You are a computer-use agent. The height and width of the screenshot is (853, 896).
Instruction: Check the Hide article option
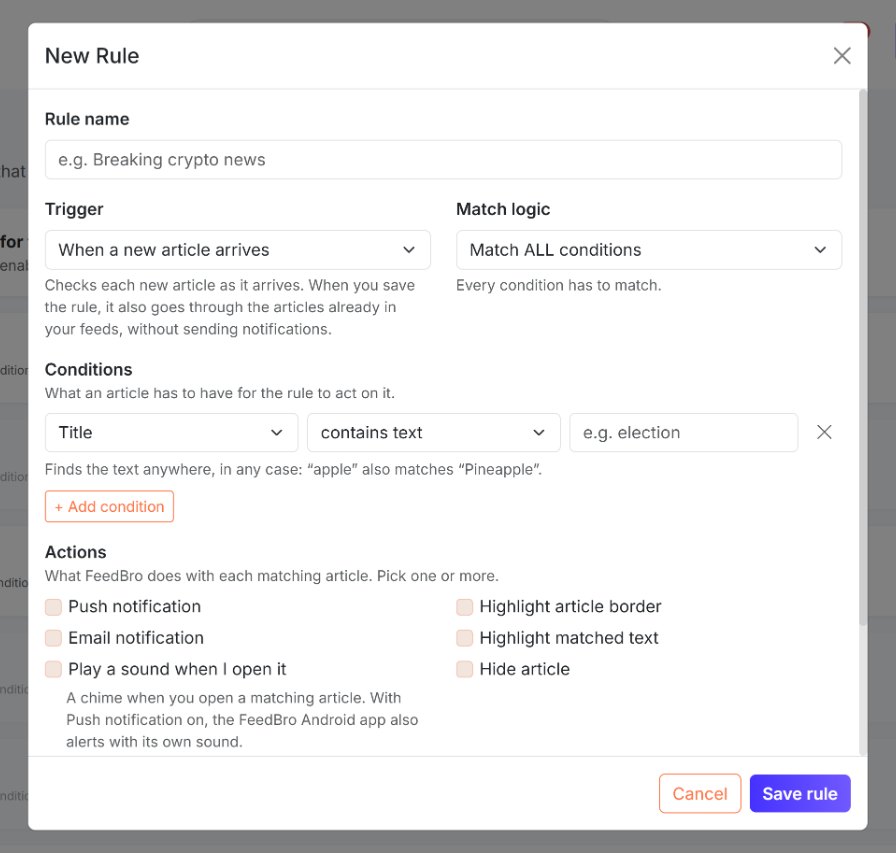pos(465,669)
